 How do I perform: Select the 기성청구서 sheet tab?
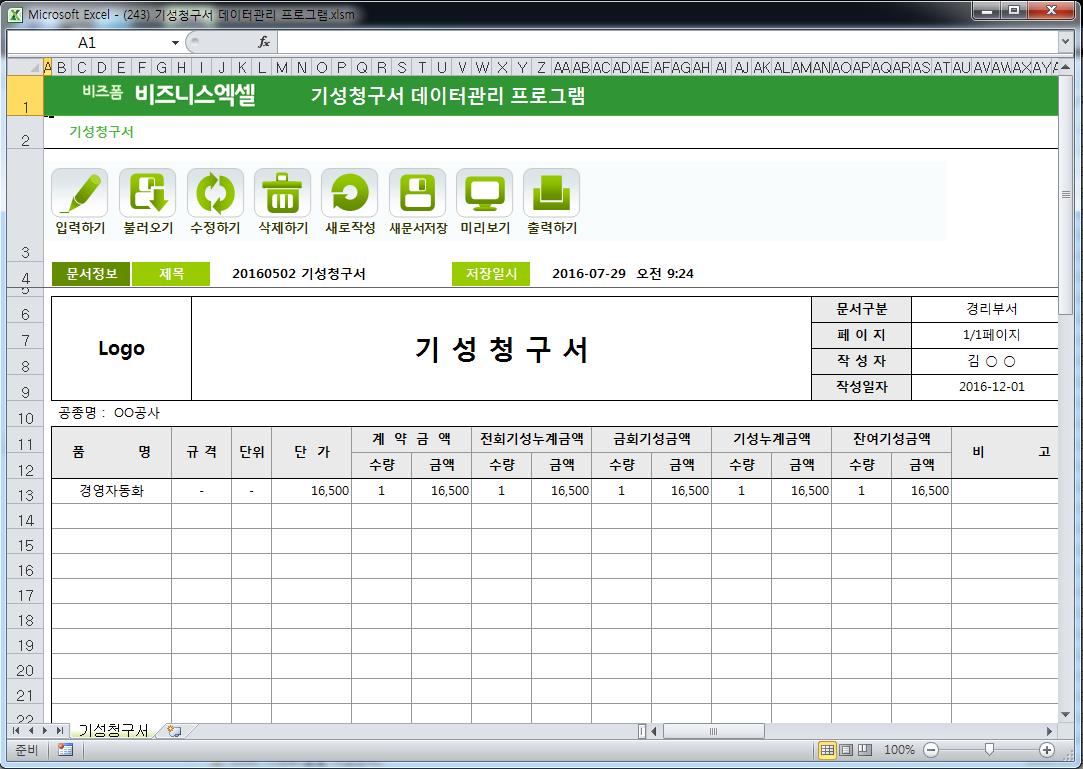pyautogui.click(x=113, y=731)
